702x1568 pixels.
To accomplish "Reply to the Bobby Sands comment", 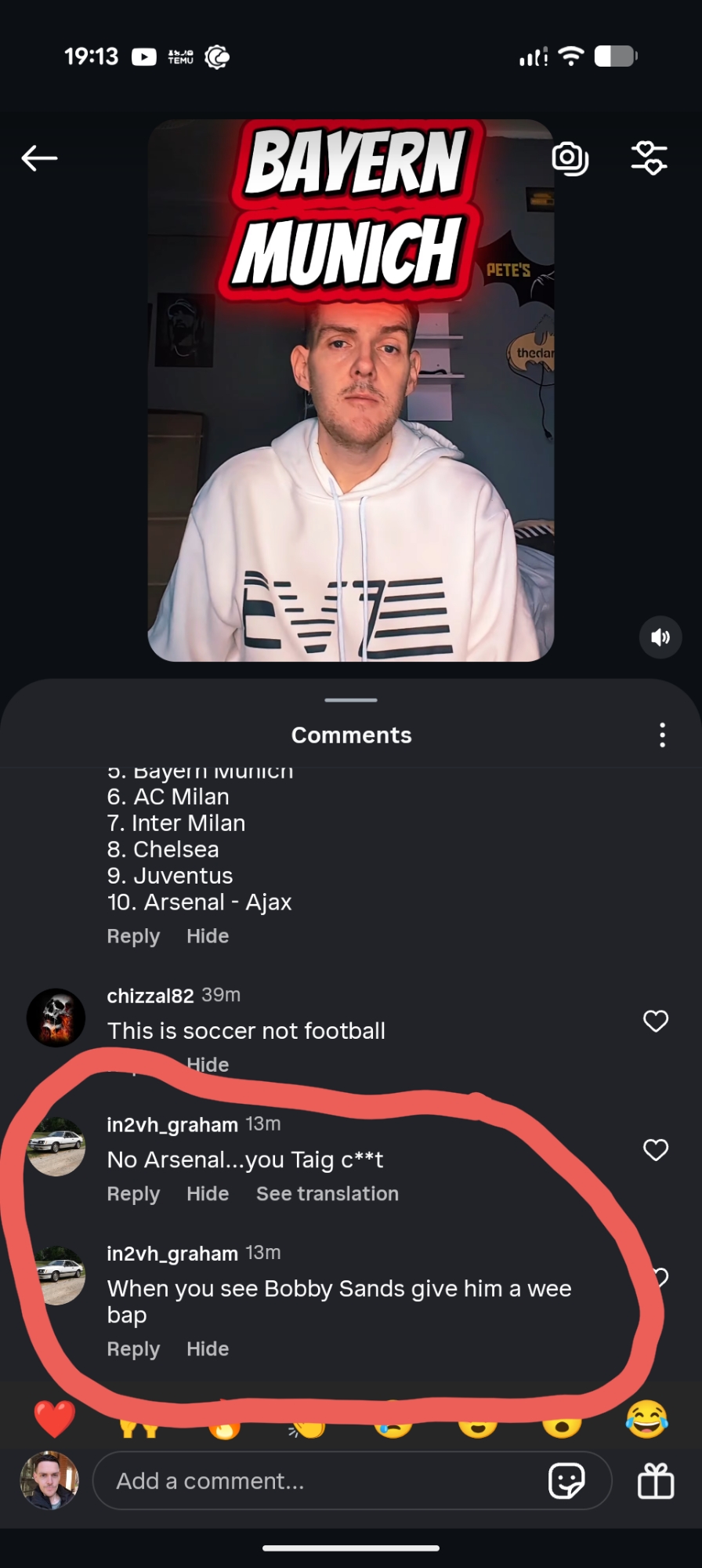I will 133,1349.
